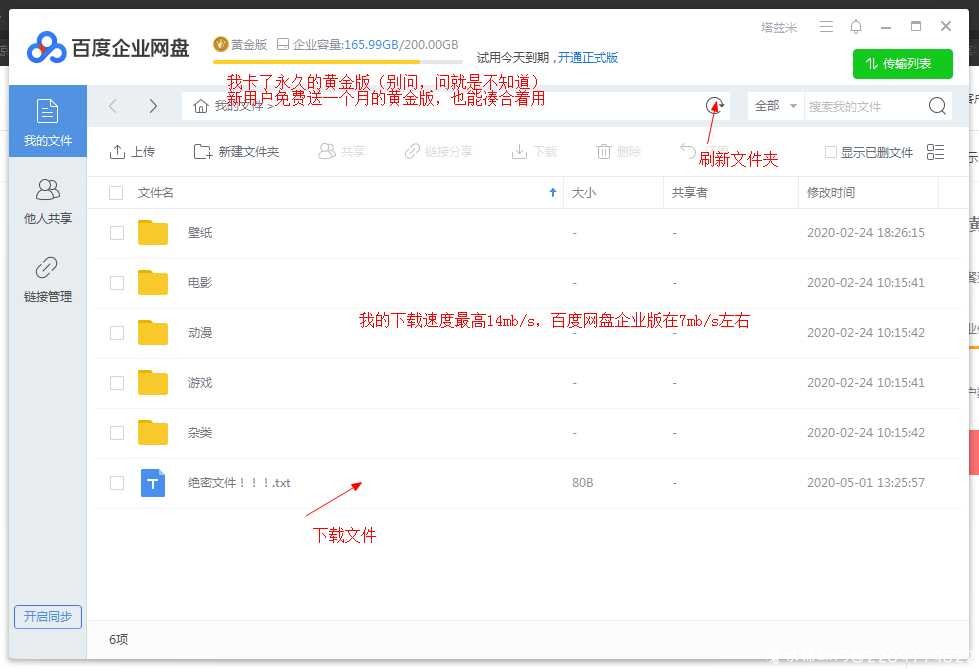Check the checkbox for 动漫 folder
Screen dimensions: 979x669
click(x=117, y=333)
